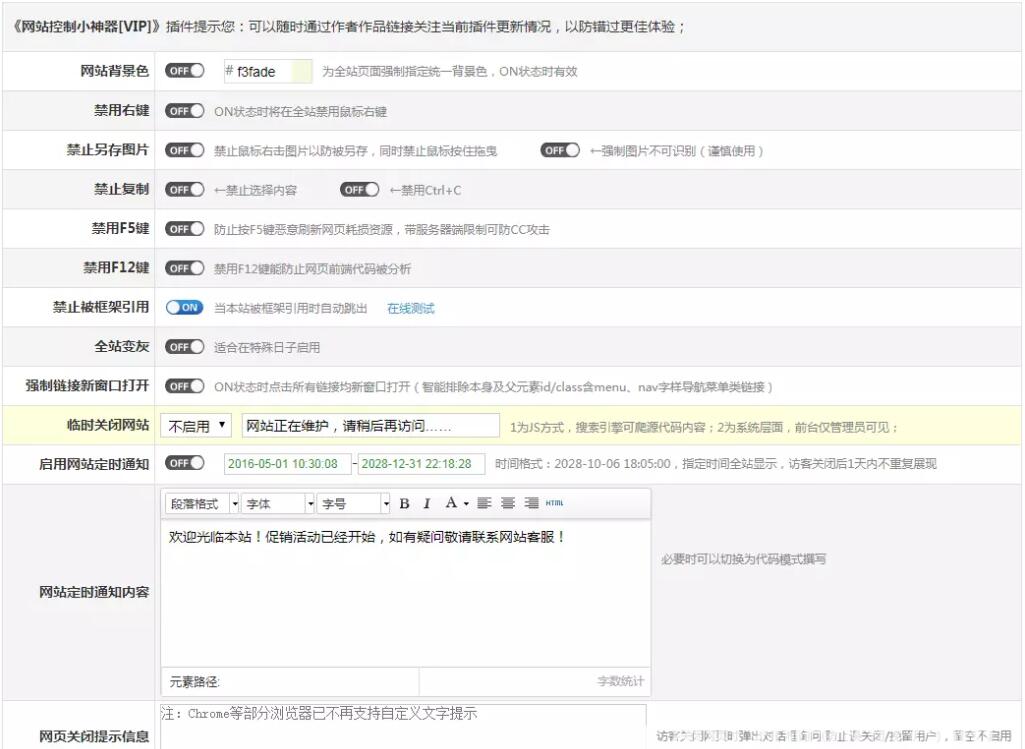Enable the 全站变灰 switch

[x=184, y=346]
